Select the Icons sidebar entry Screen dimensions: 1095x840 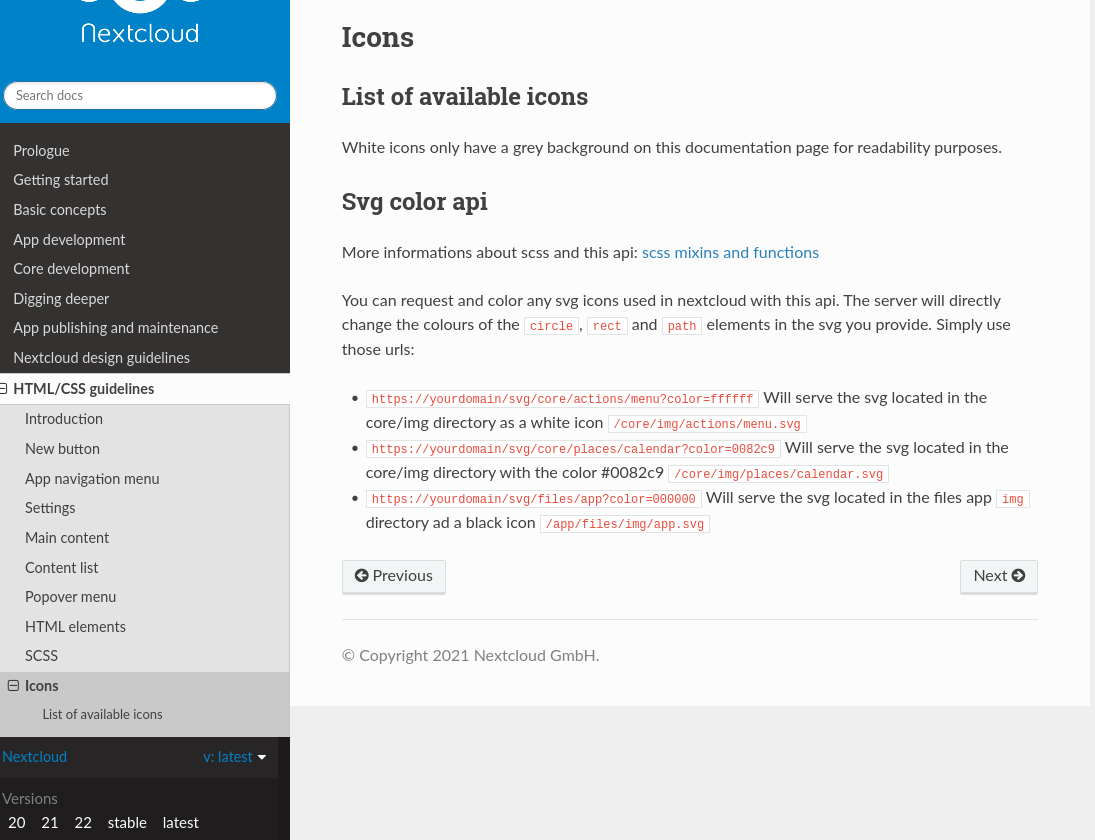point(41,686)
